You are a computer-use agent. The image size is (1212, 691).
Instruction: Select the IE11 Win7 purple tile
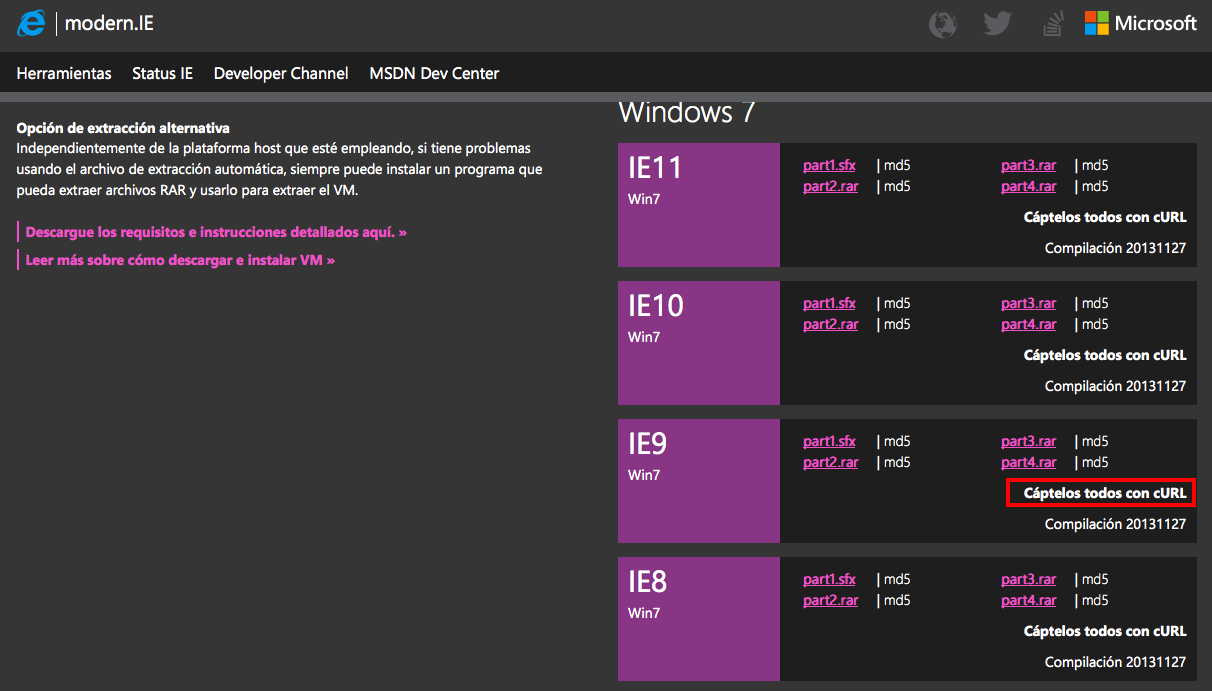pos(699,205)
